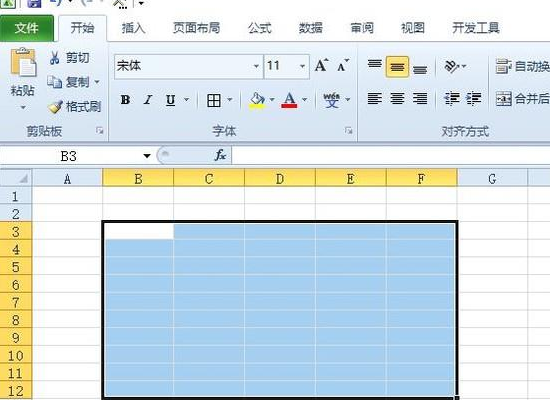
Task: Toggle Bold formatting
Action: pyautogui.click(x=125, y=100)
